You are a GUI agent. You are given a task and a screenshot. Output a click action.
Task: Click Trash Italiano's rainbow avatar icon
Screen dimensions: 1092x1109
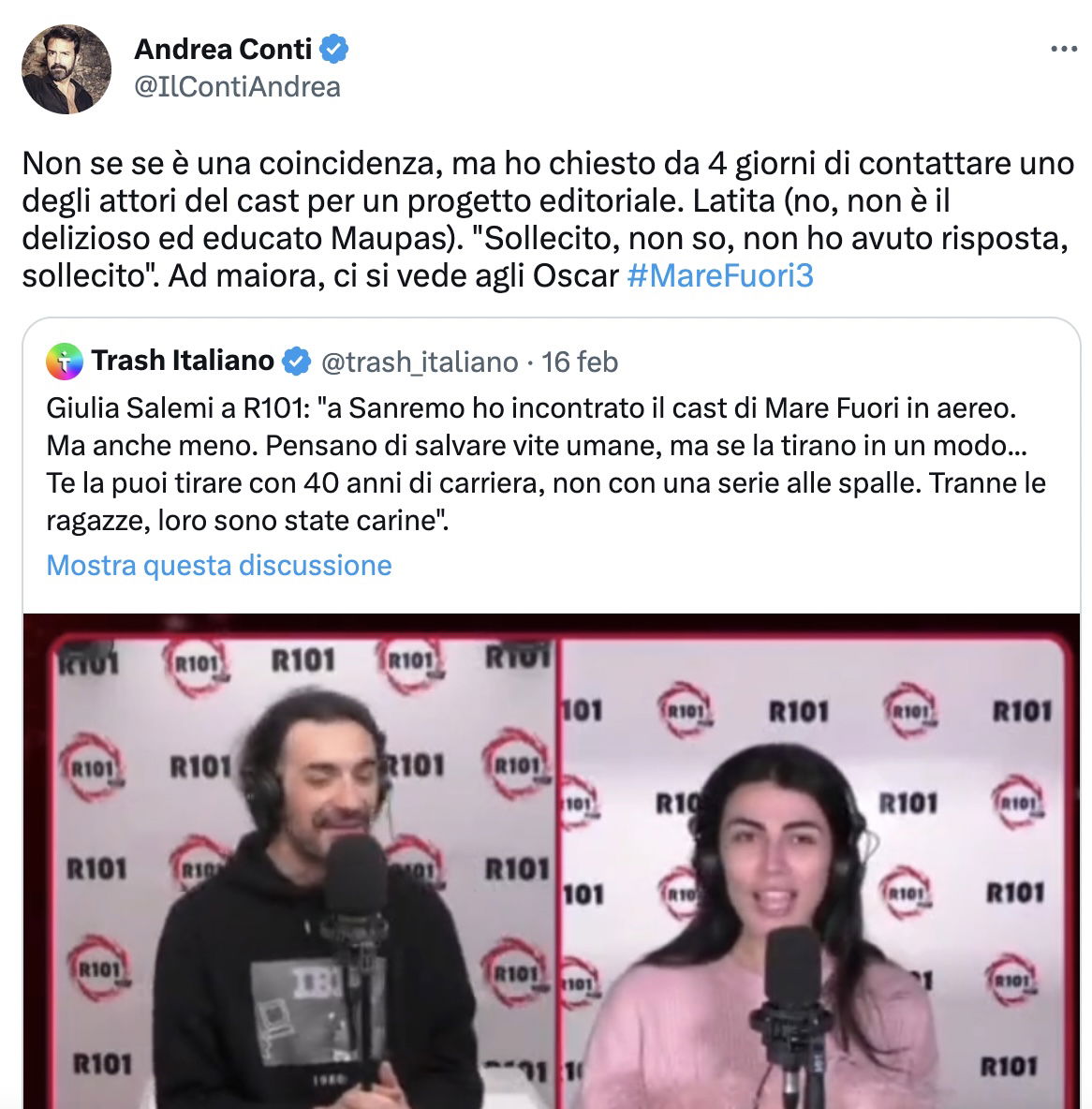65,362
